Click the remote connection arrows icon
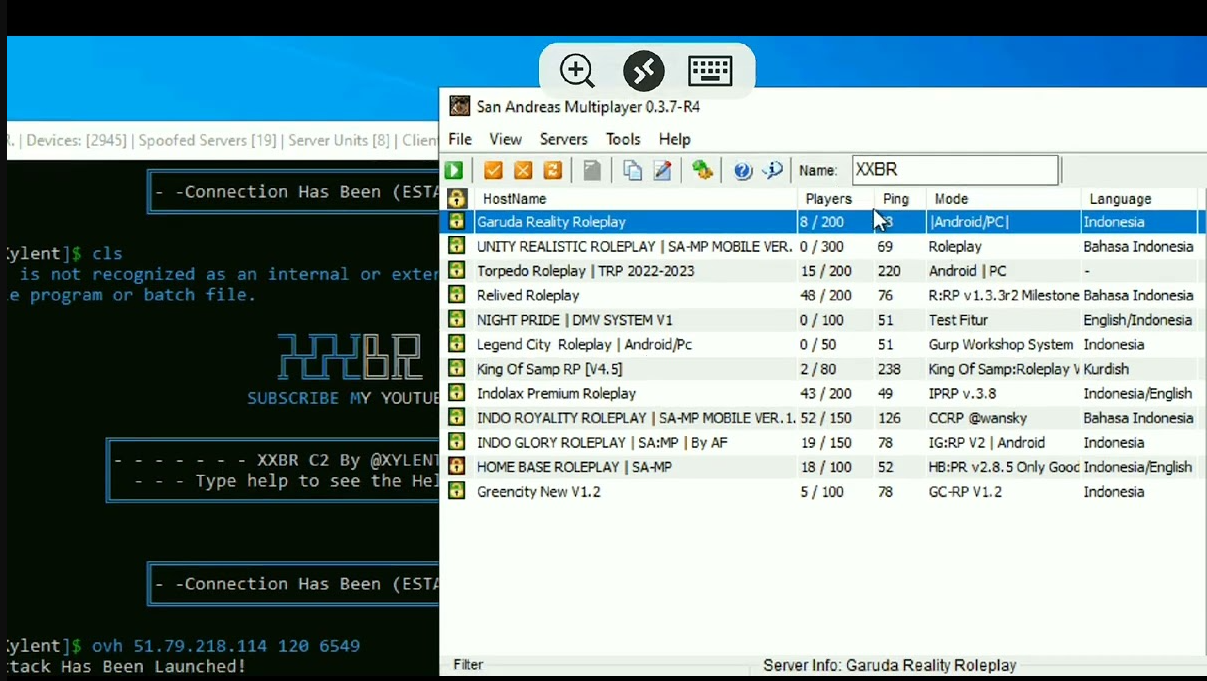 point(644,71)
